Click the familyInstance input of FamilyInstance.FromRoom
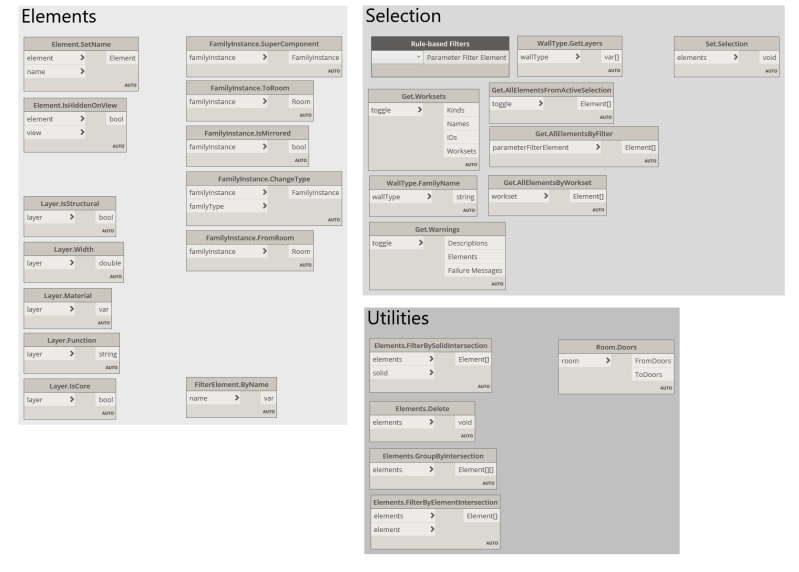799x572 pixels. click(228, 252)
